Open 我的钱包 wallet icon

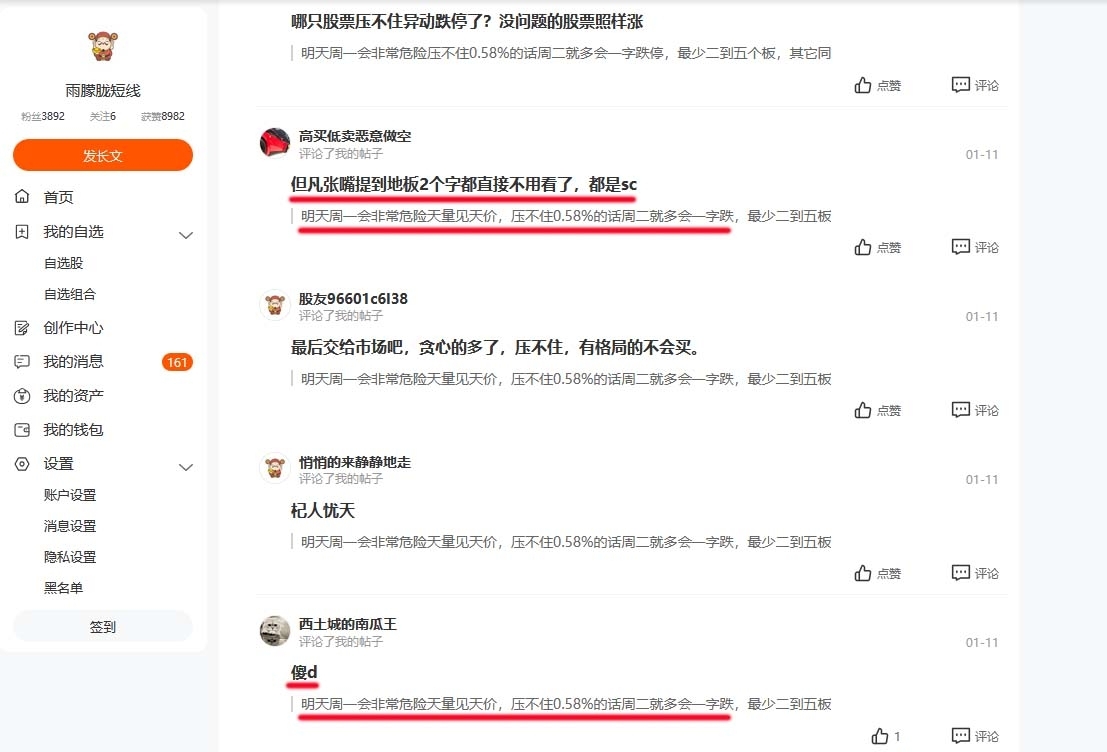point(22,429)
